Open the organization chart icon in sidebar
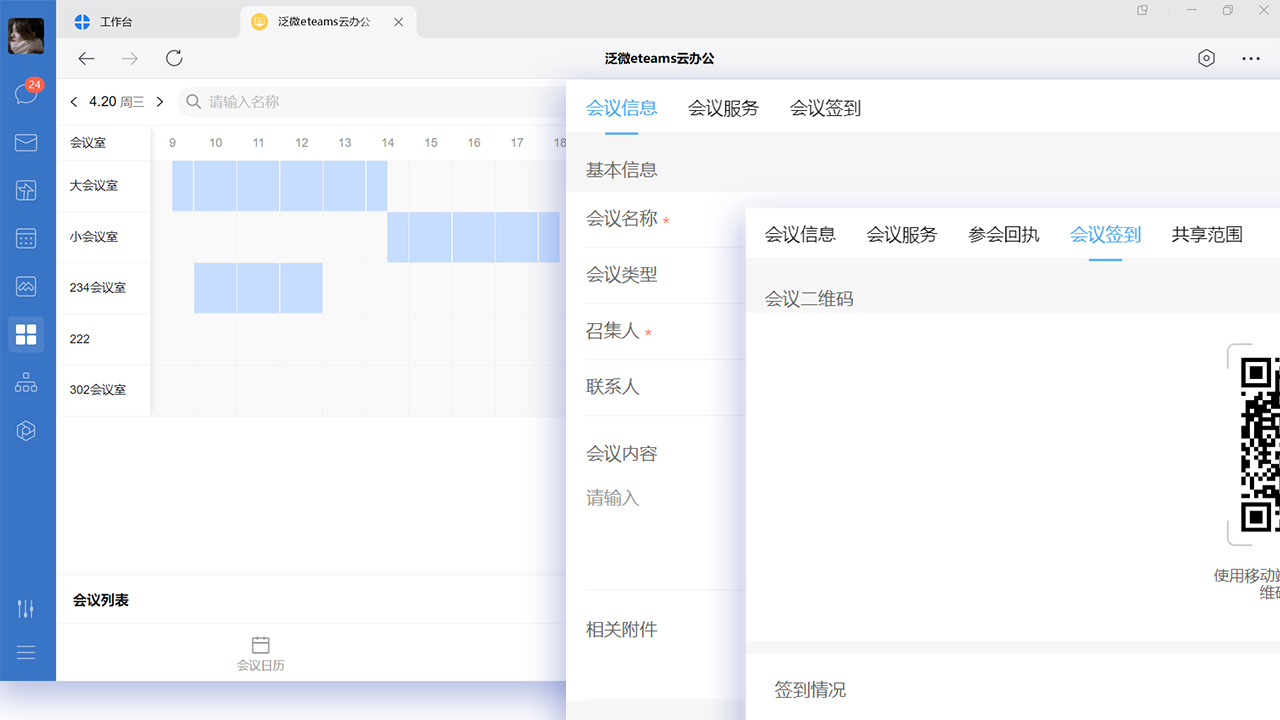The height and width of the screenshot is (720, 1280). 26,383
